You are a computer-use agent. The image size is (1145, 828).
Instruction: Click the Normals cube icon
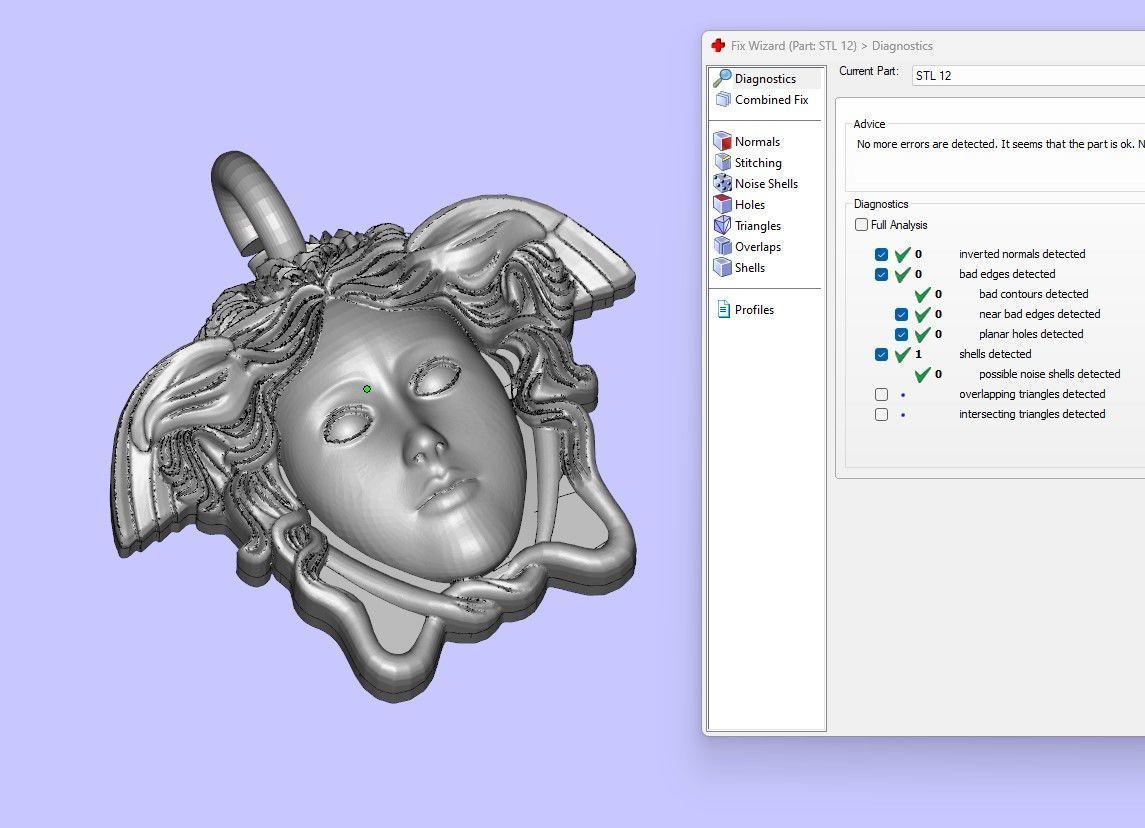pyautogui.click(x=722, y=141)
